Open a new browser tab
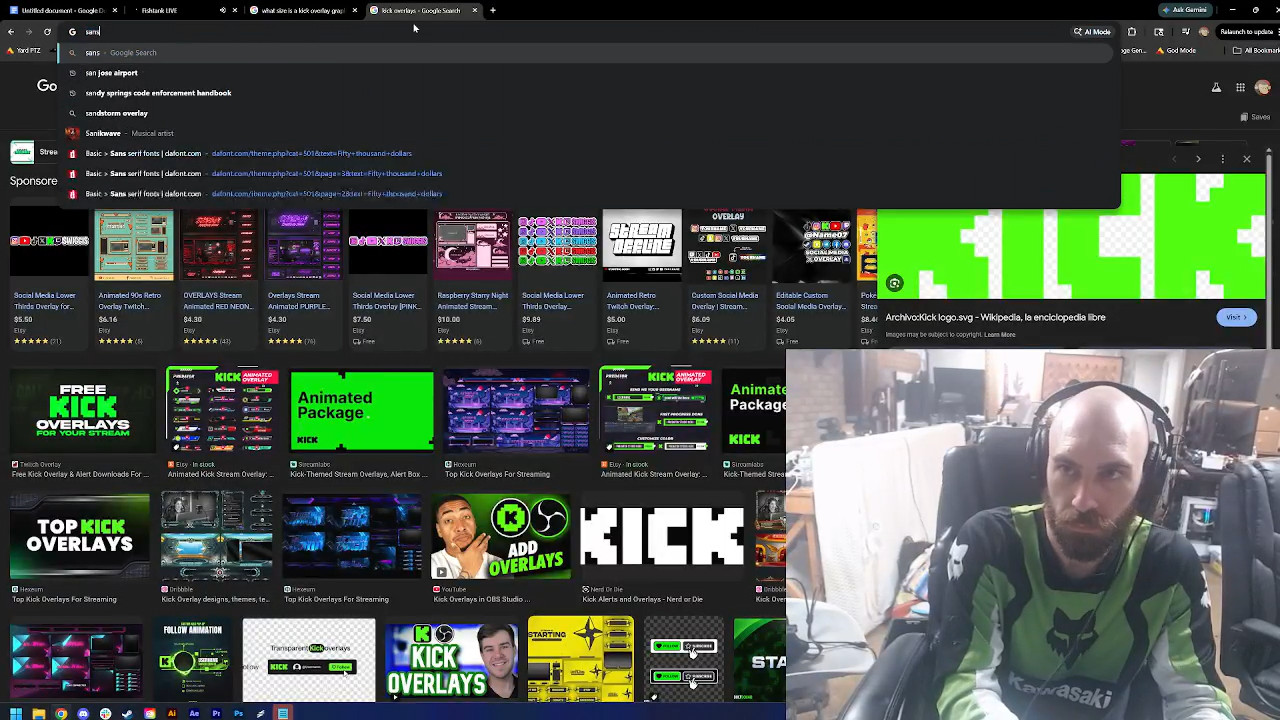 point(493,10)
